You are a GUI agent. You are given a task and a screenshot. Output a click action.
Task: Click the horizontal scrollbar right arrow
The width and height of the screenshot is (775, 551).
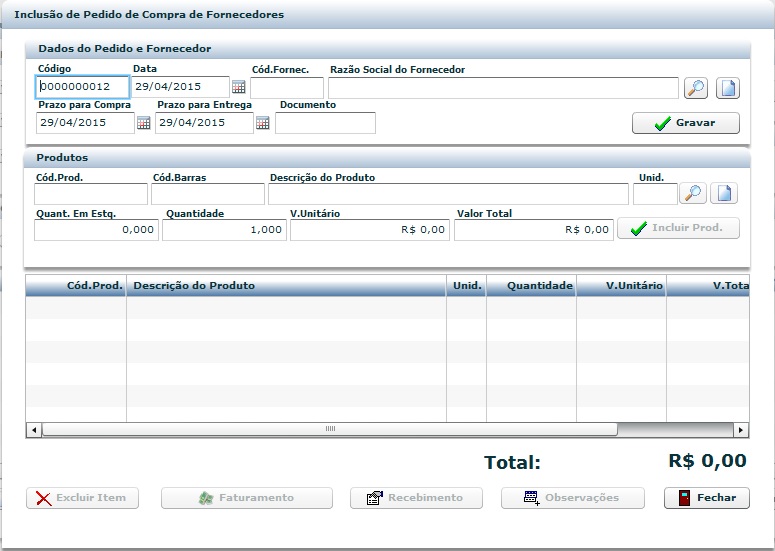coord(740,430)
